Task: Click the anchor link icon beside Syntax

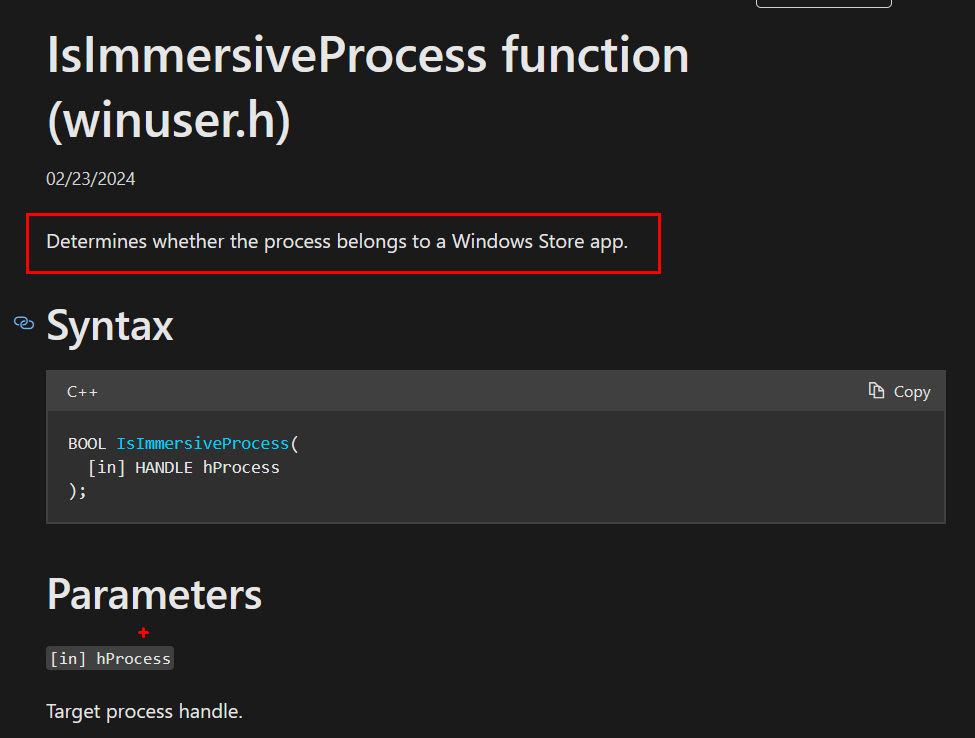Action: [x=24, y=323]
